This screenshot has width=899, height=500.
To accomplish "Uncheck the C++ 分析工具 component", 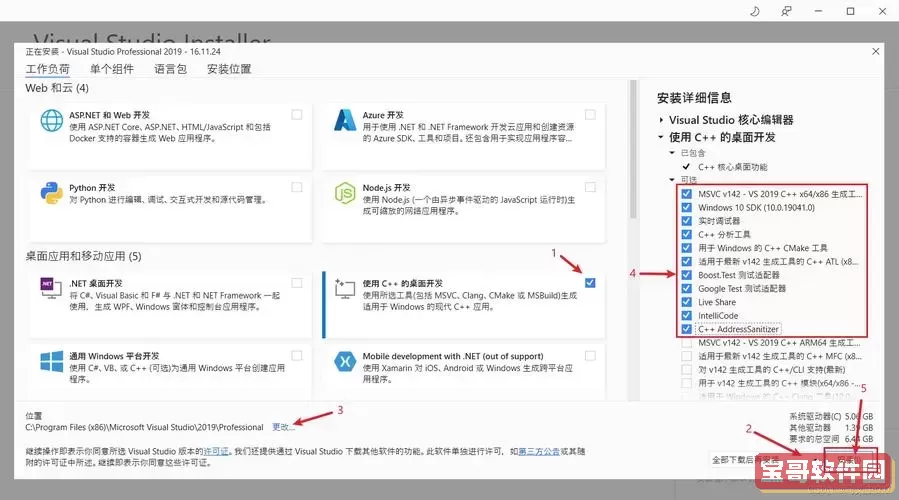I will click(x=686, y=235).
